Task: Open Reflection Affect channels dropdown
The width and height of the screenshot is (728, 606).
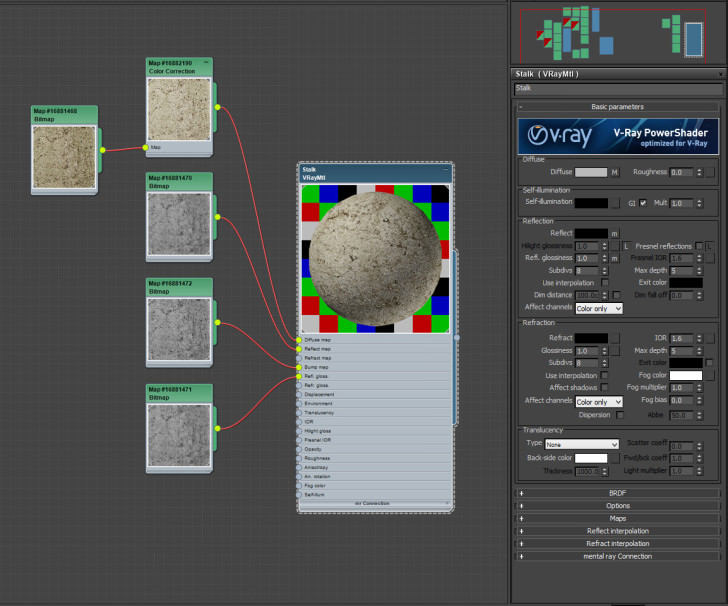Action: click(x=599, y=308)
